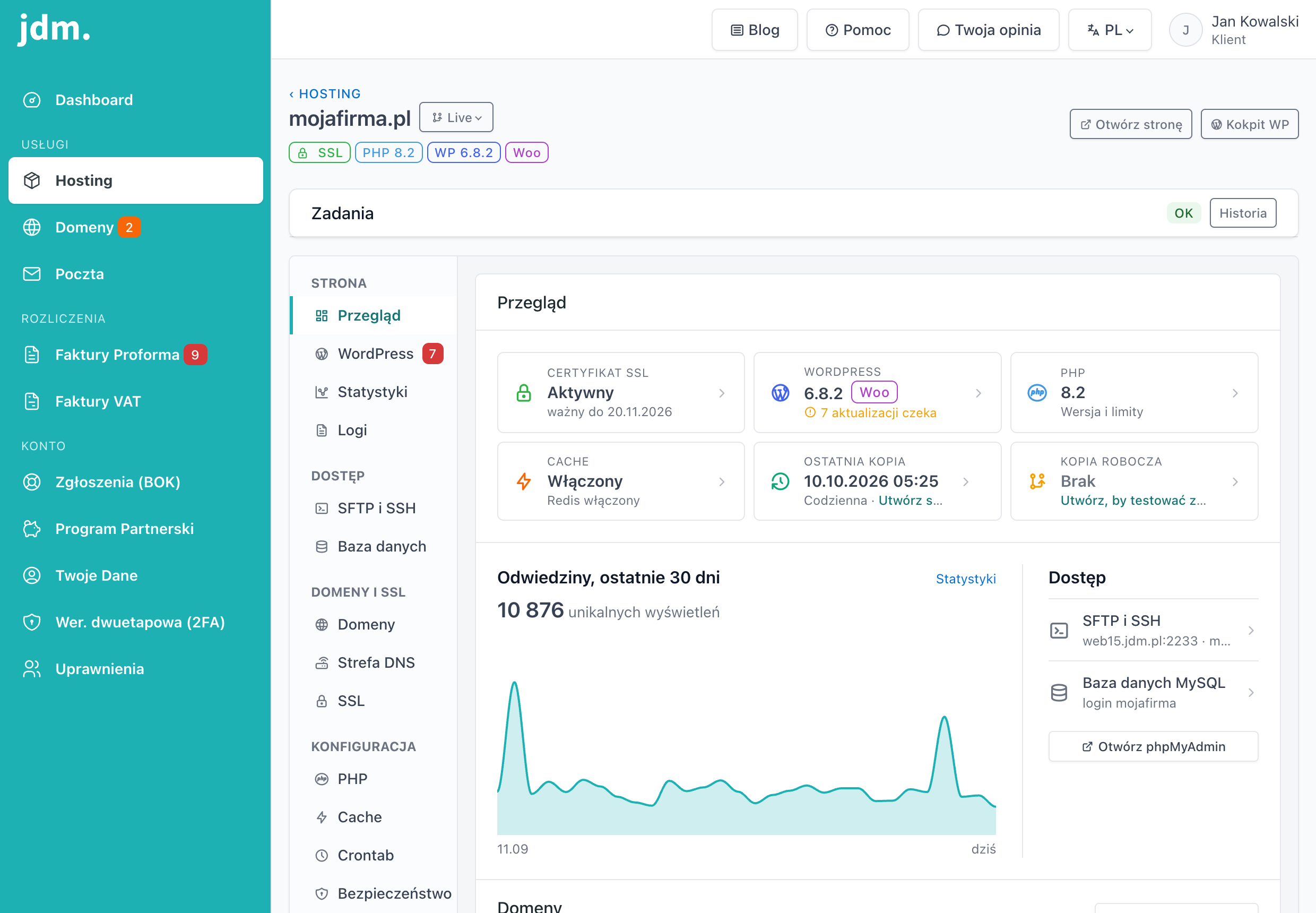Expand the Kopia robocza card chevron
Screen dimensions: 1316x913
click(x=1235, y=481)
